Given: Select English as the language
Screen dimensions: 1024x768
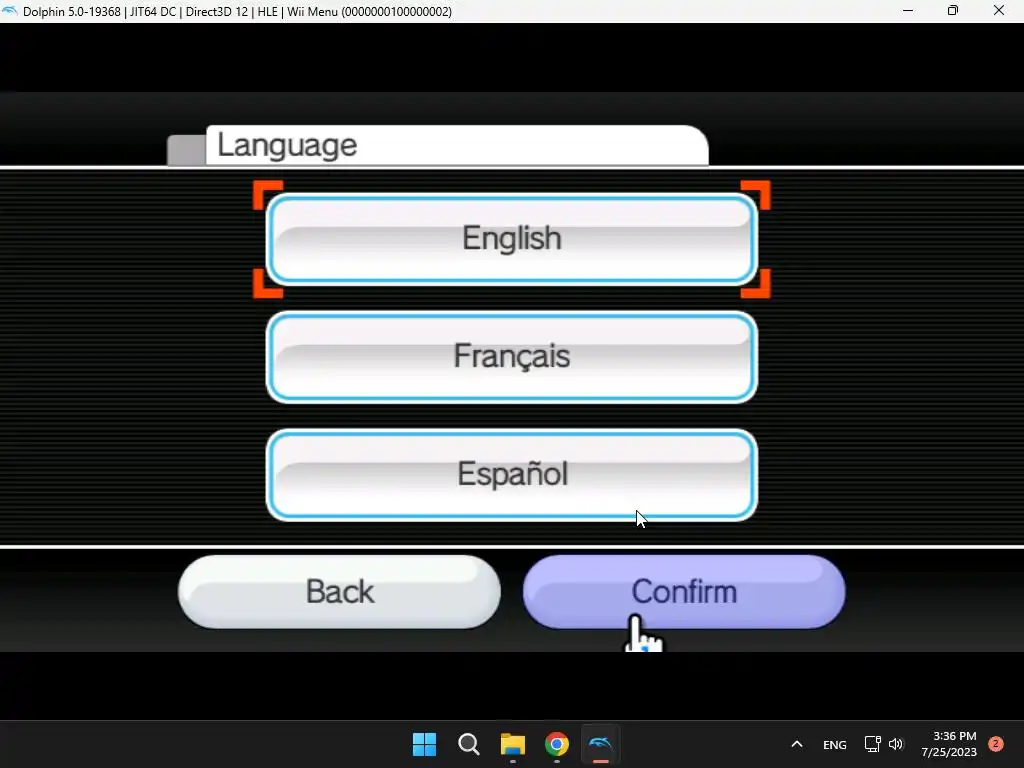Looking at the screenshot, I should [x=511, y=239].
